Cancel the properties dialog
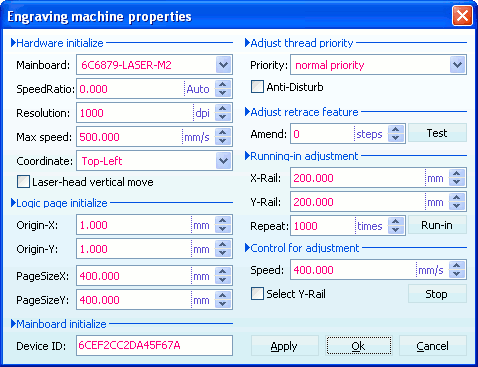The image size is (478, 367). [433, 346]
